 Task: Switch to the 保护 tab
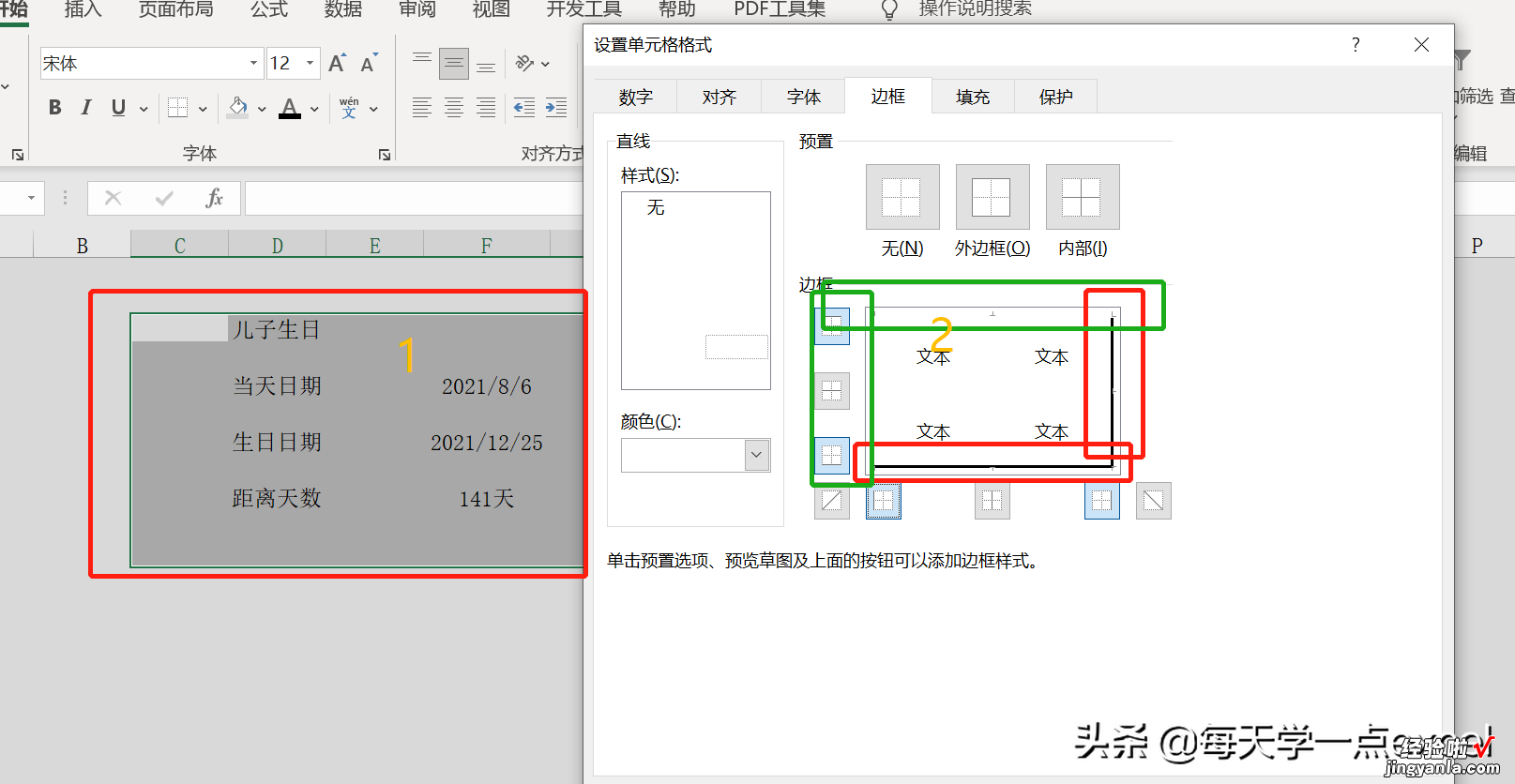[1056, 97]
